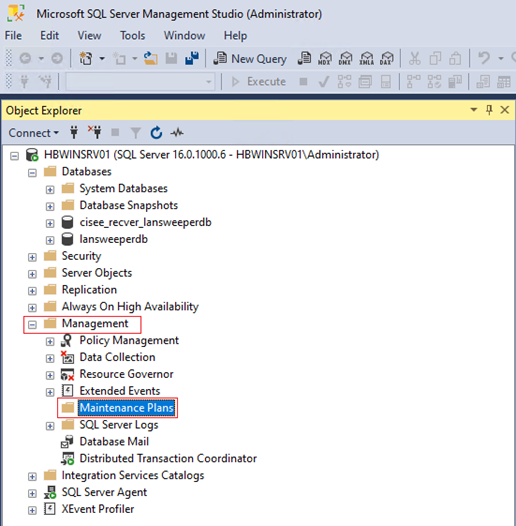516x526 pixels.
Task: Expand the SQL Server Agent node
Action: [32, 493]
